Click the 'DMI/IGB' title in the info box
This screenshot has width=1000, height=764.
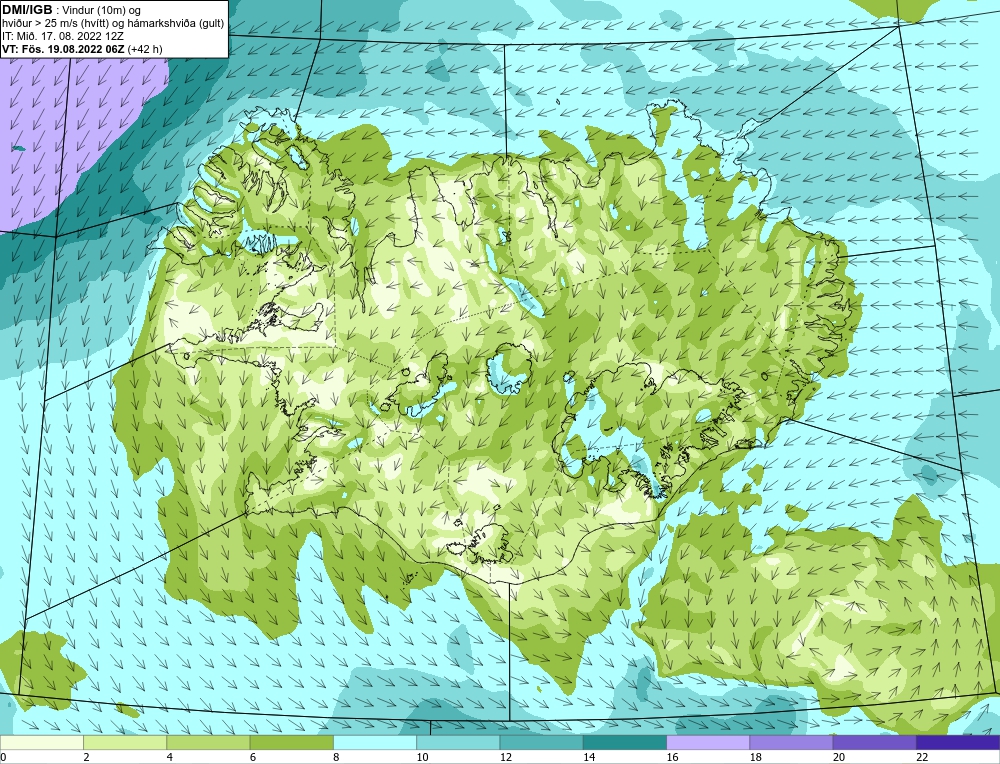click(27, 10)
